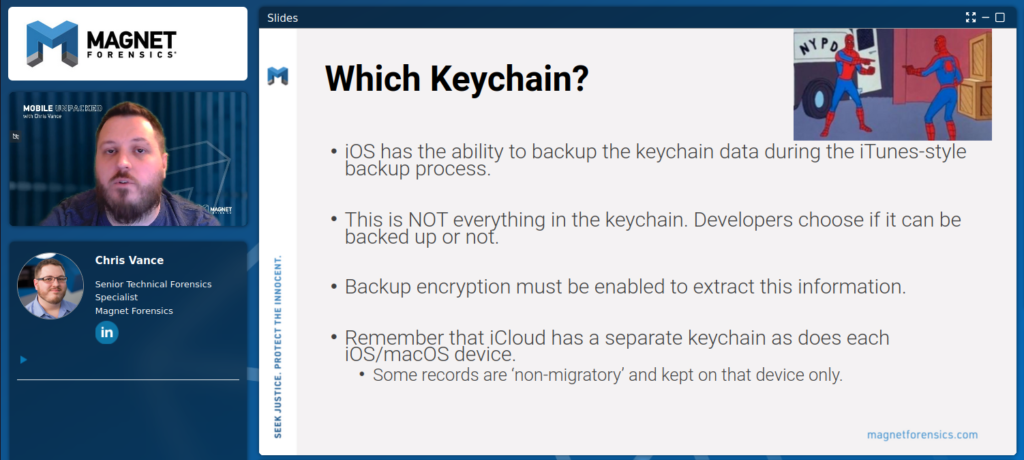
Task: Select the speaker webcam video feed
Action: coord(128,159)
